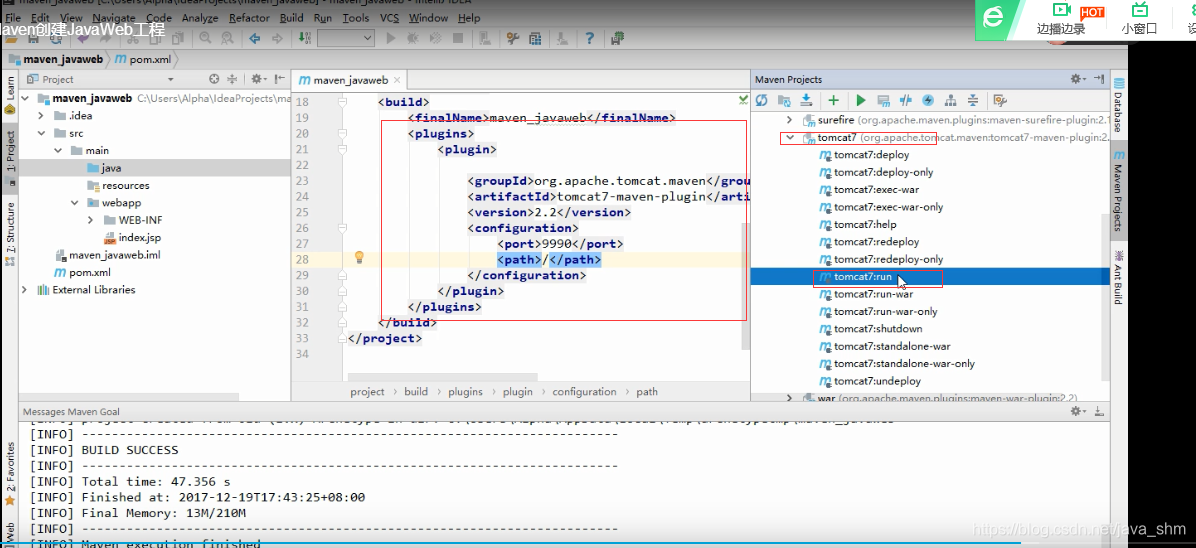Click the Help question mark icon
Screen dimensions: 1196x548
[x=590, y=37]
